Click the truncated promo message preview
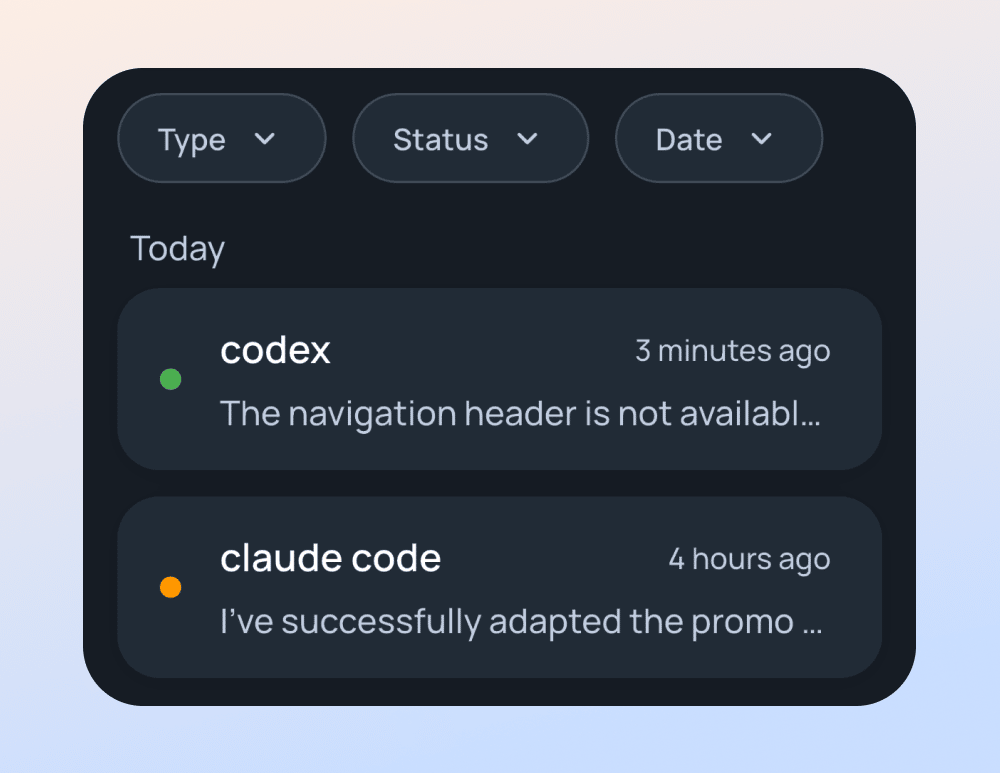 point(521,621)
